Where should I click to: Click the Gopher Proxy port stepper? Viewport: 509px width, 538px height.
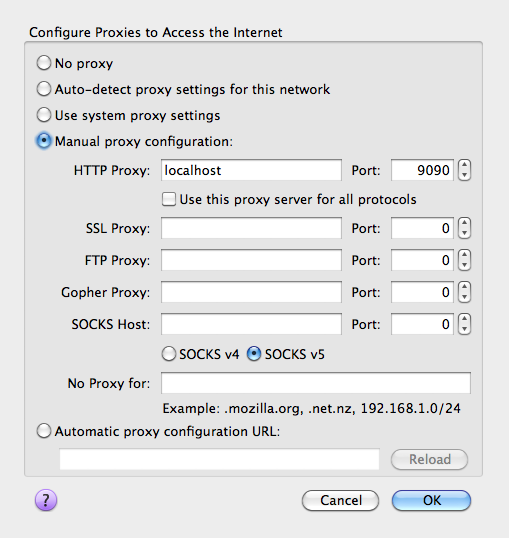pyautogui.click(x=464, y=292)
